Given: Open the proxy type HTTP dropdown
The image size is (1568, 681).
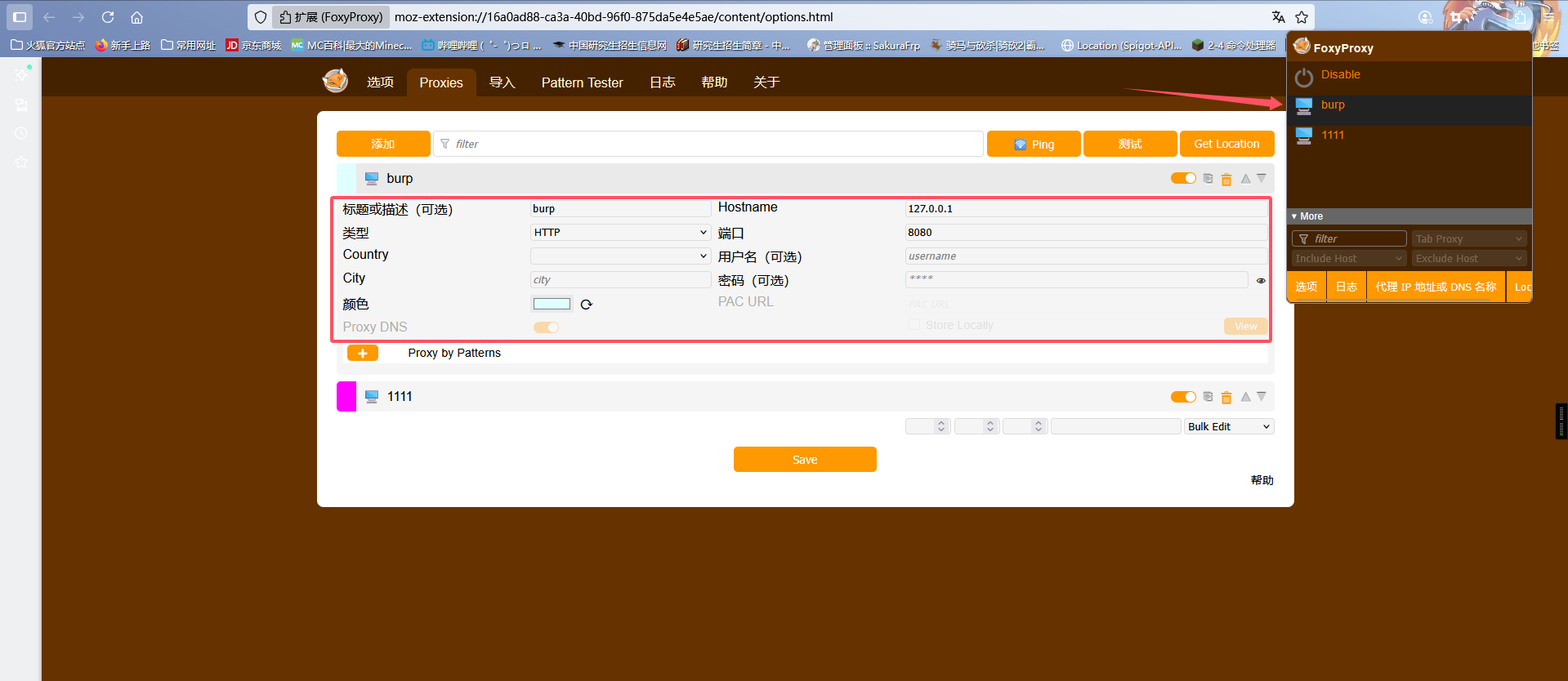Looking at the screenshot, I should click(620, 233).
